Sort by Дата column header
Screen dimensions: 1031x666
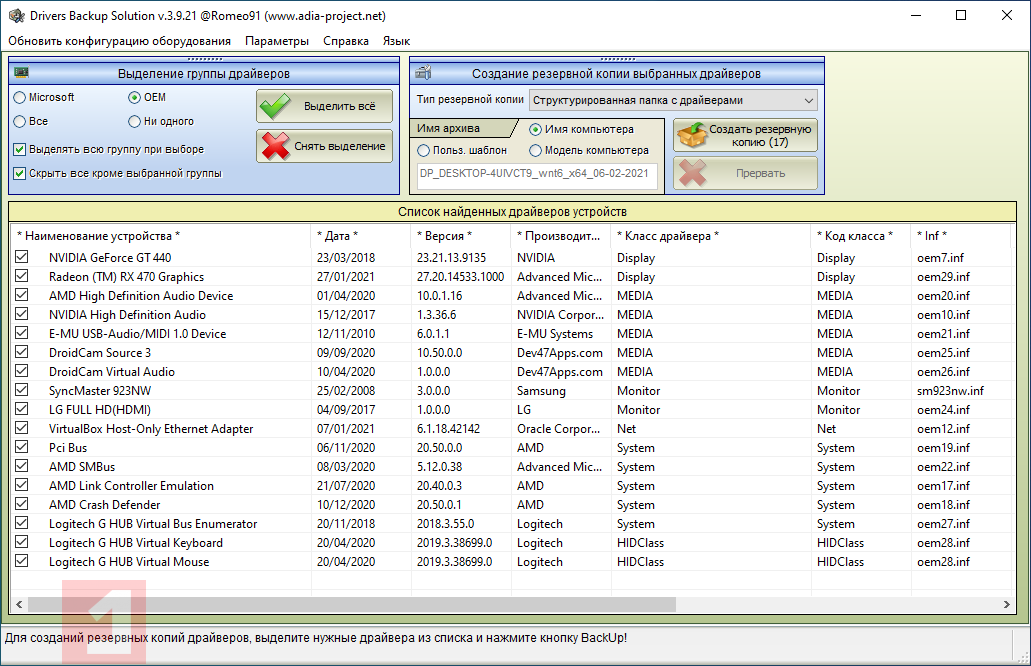coord(361,235)
